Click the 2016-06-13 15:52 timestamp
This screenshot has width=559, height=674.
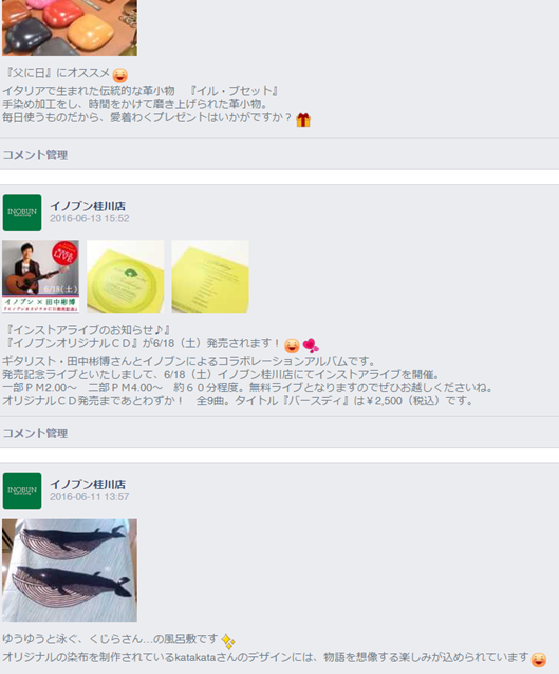click(89, 218)
